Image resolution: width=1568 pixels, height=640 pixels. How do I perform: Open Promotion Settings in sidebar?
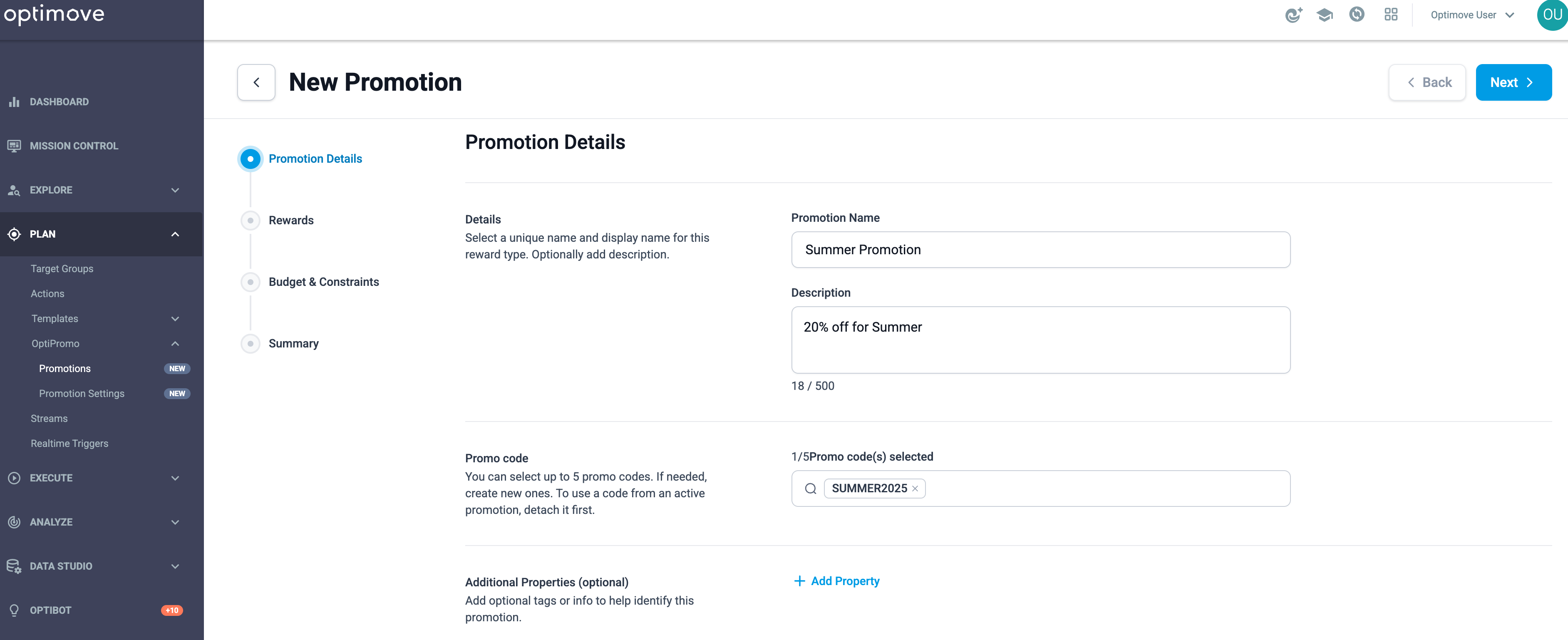point(82,393)
